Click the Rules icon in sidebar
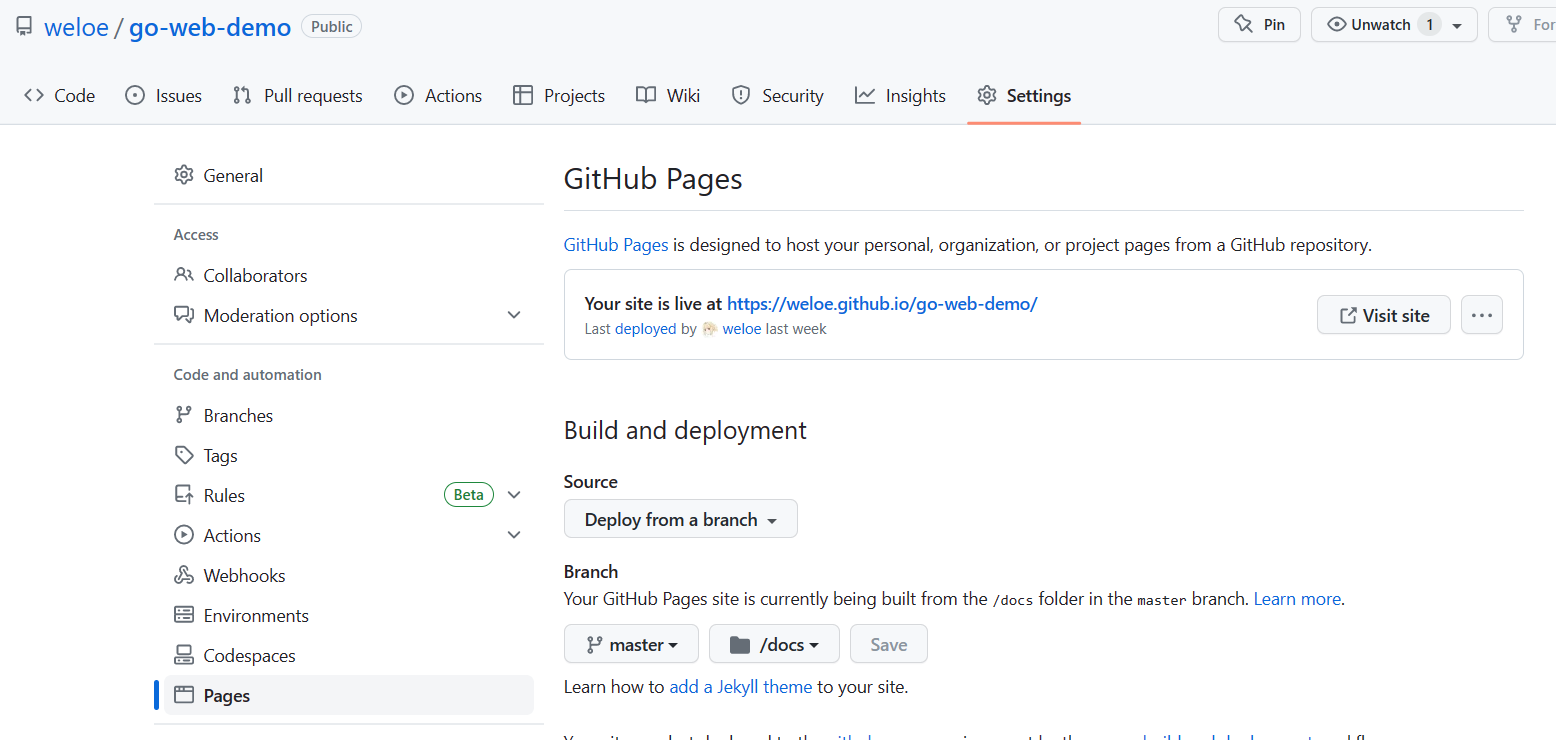The height and width of the screenshot is (740, 1556). pos(184,495)
